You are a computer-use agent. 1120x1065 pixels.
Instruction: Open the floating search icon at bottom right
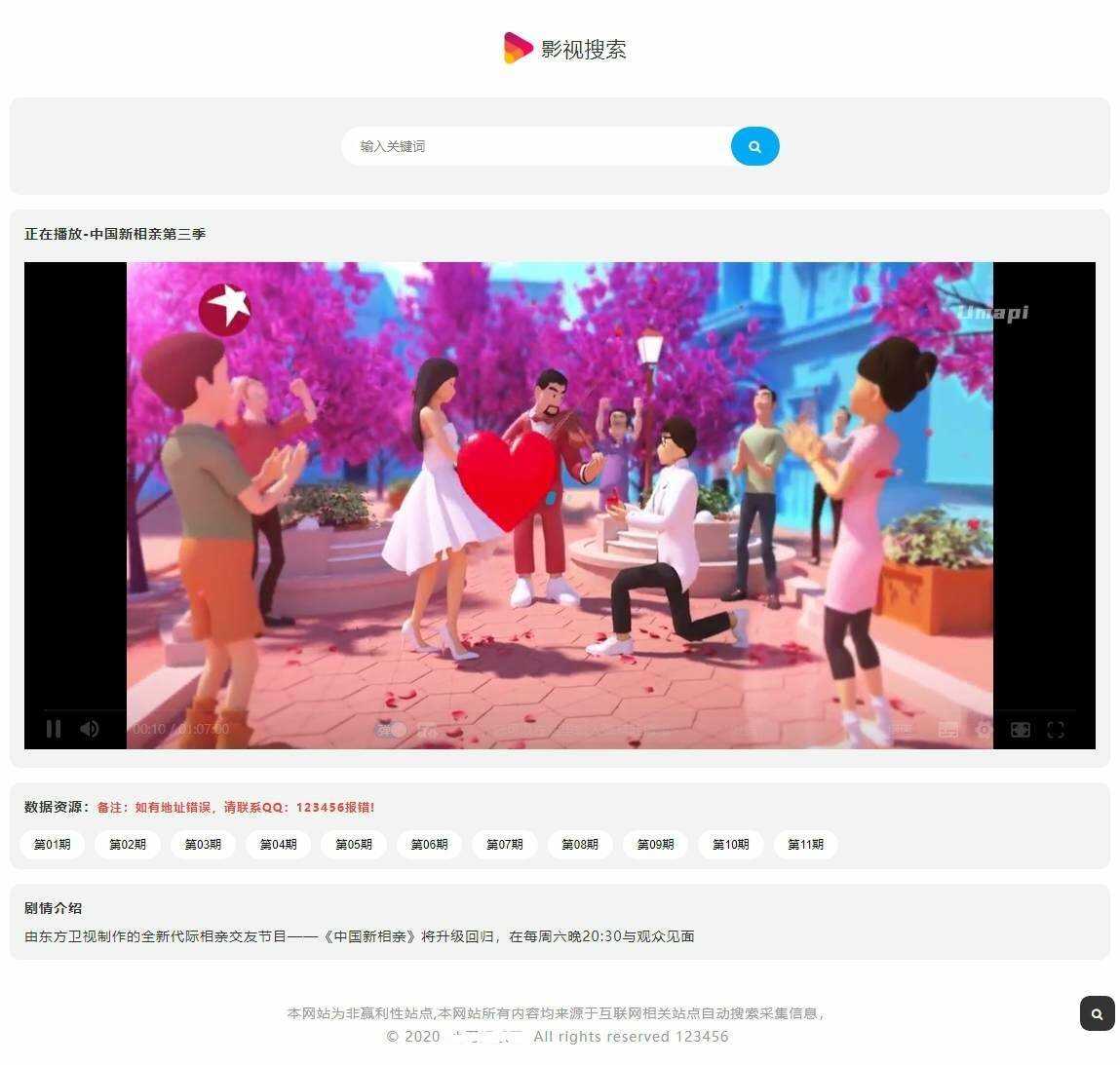(1096, 1013)
